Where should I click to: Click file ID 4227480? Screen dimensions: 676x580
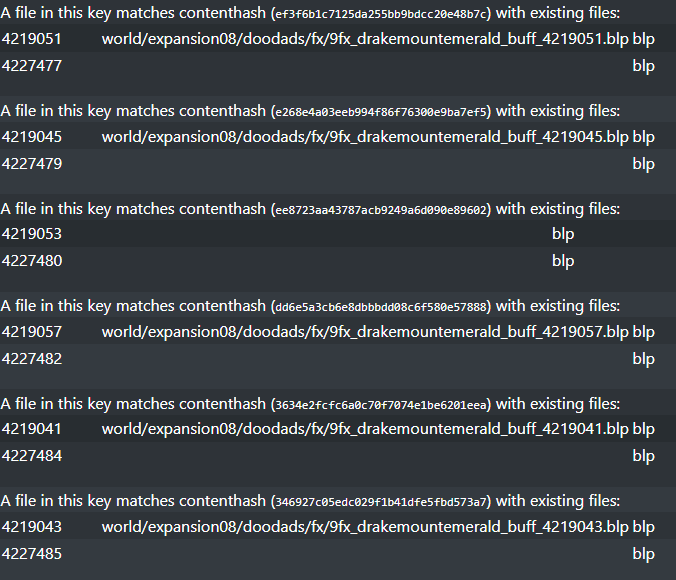pos(31,260)
